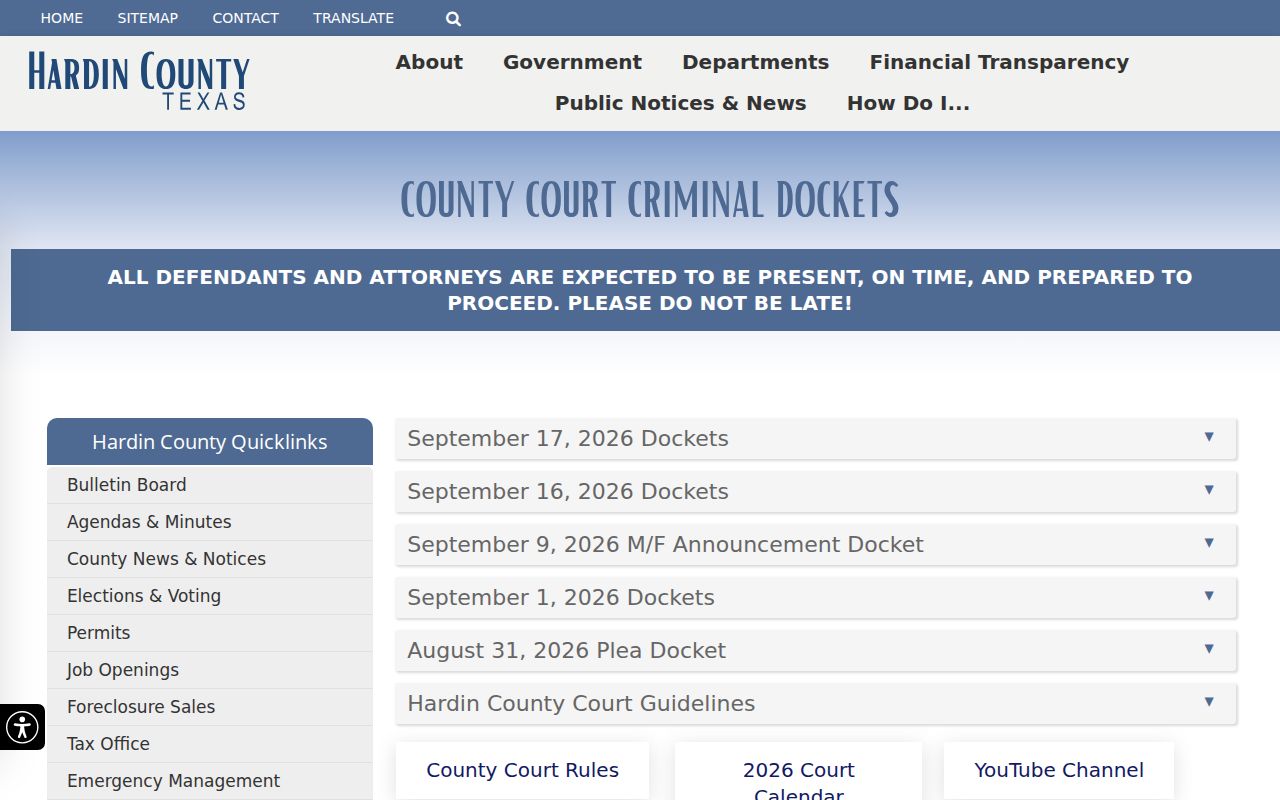Open Financial Transparency menu
The width and height of the screenshot is (1280, 800).
[x=999, y=62]
